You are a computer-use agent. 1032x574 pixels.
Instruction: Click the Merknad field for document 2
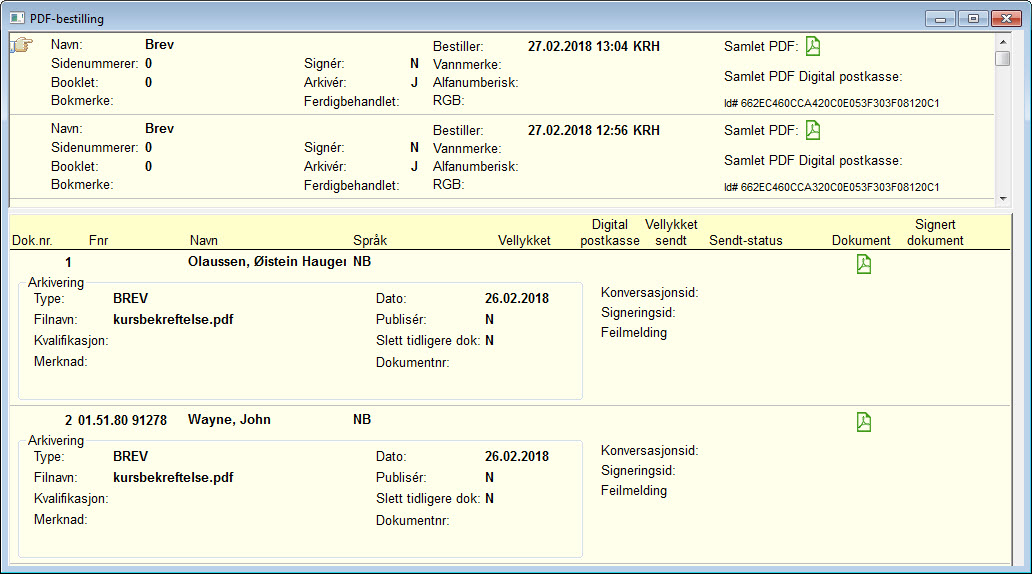(61, 519)
